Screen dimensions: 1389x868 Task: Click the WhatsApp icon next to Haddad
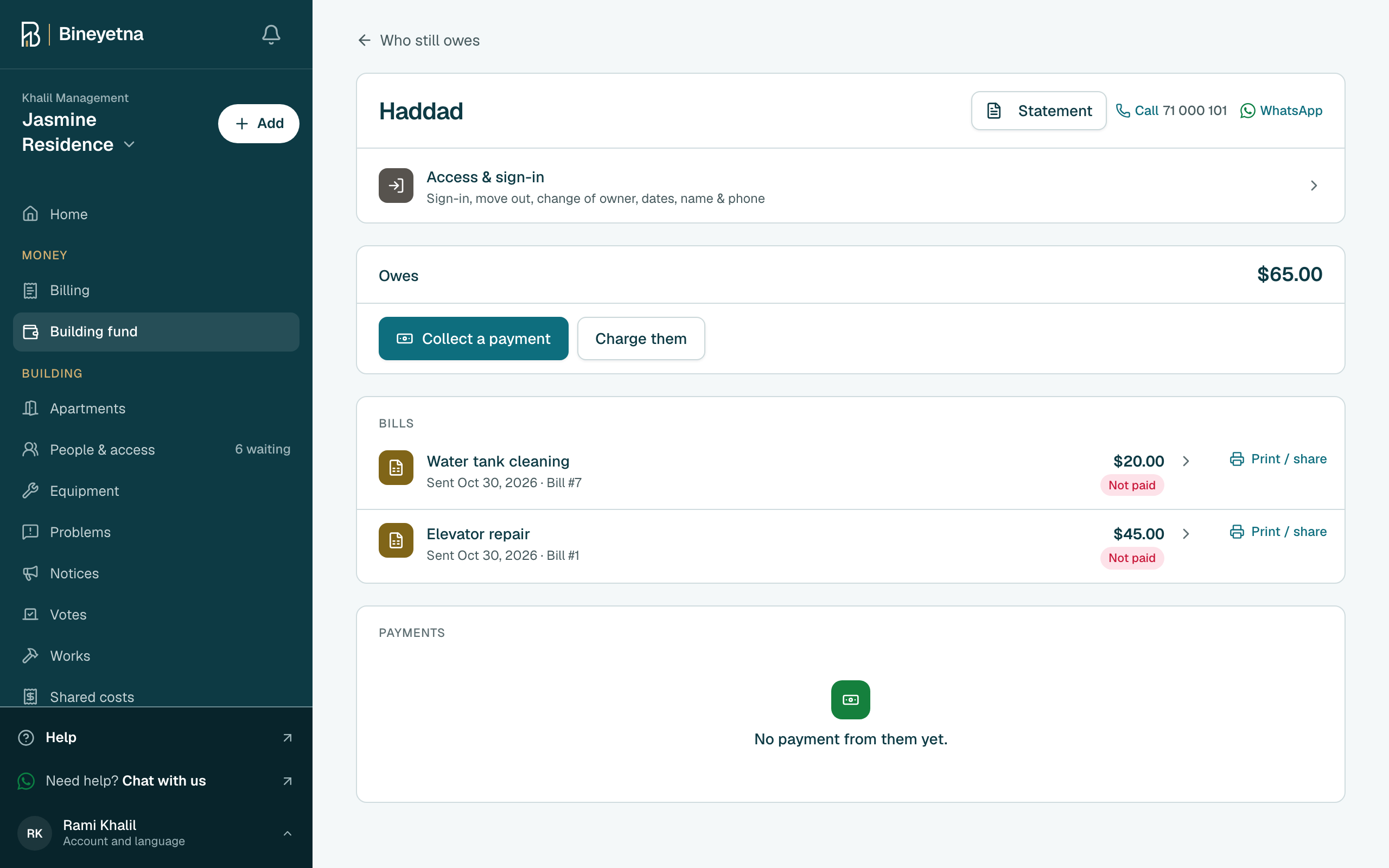coord(1248,111)
